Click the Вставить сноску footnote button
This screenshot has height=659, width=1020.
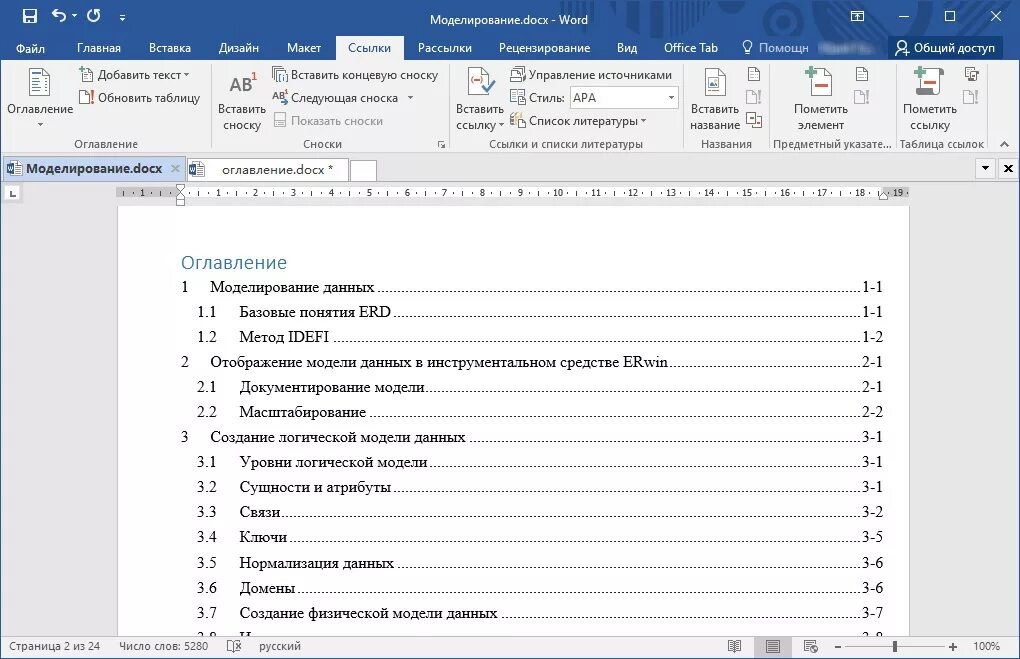[242, 101]
